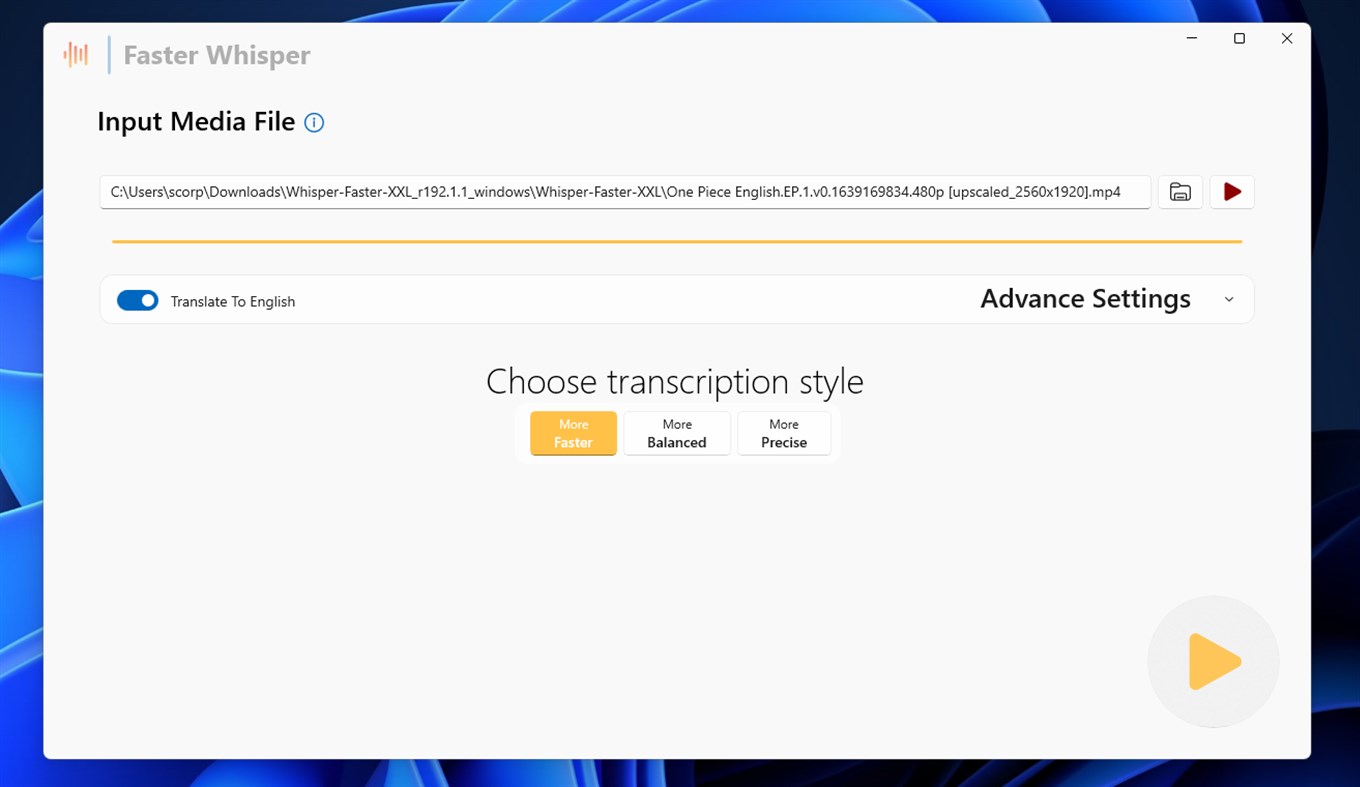The width and height of the screenshot is (1360, 787).
Task: Click the Faster Whisper title text
Action: tap(217, 55)
